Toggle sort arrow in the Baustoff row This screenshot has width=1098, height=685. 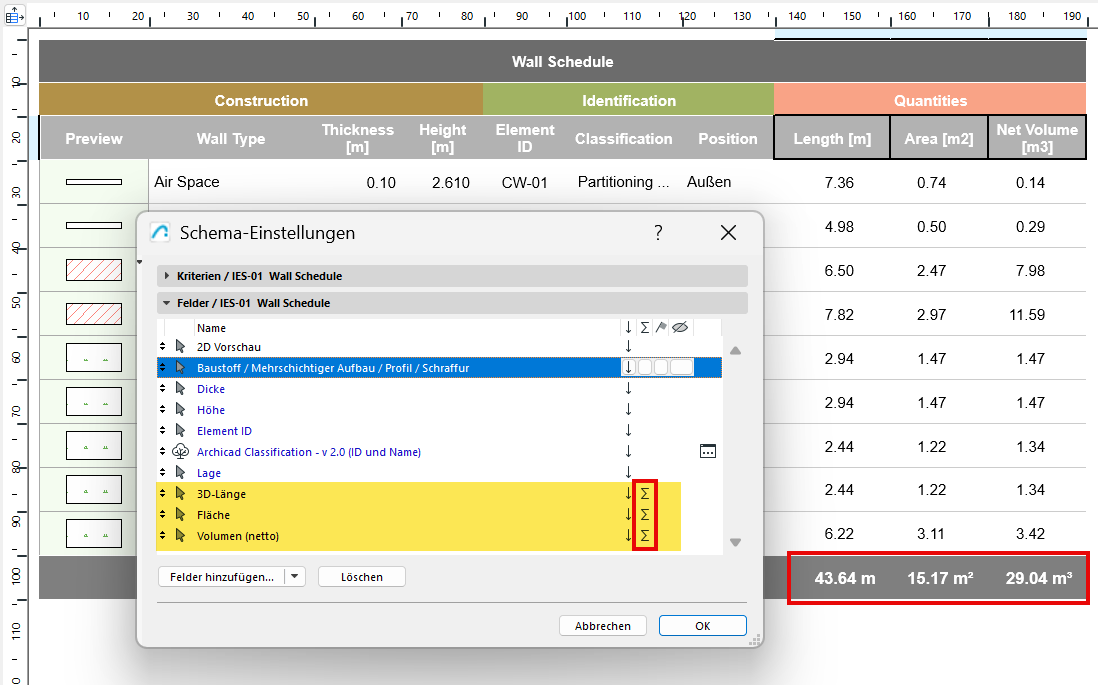click(628, 367)
